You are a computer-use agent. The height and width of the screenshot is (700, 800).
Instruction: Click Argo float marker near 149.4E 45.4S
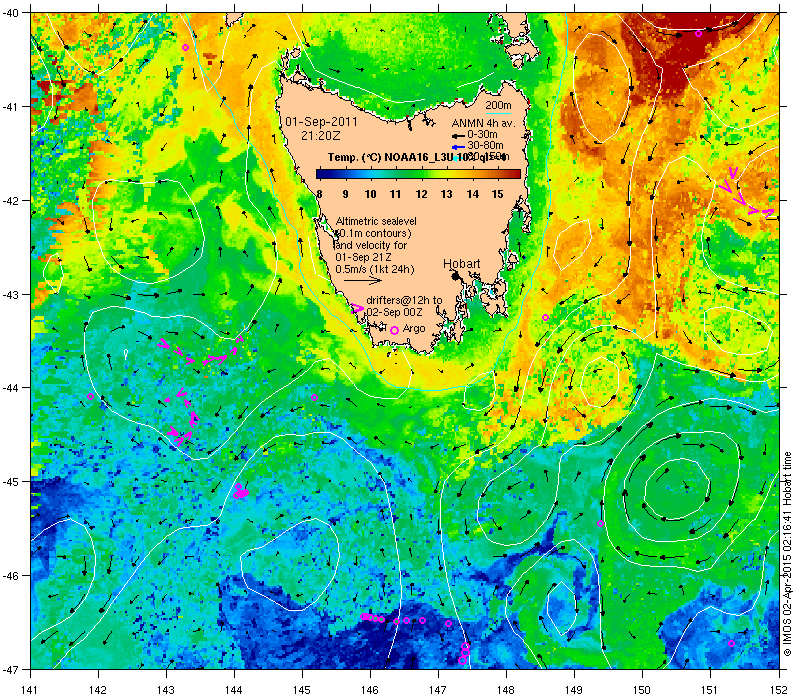coord(601,523)
